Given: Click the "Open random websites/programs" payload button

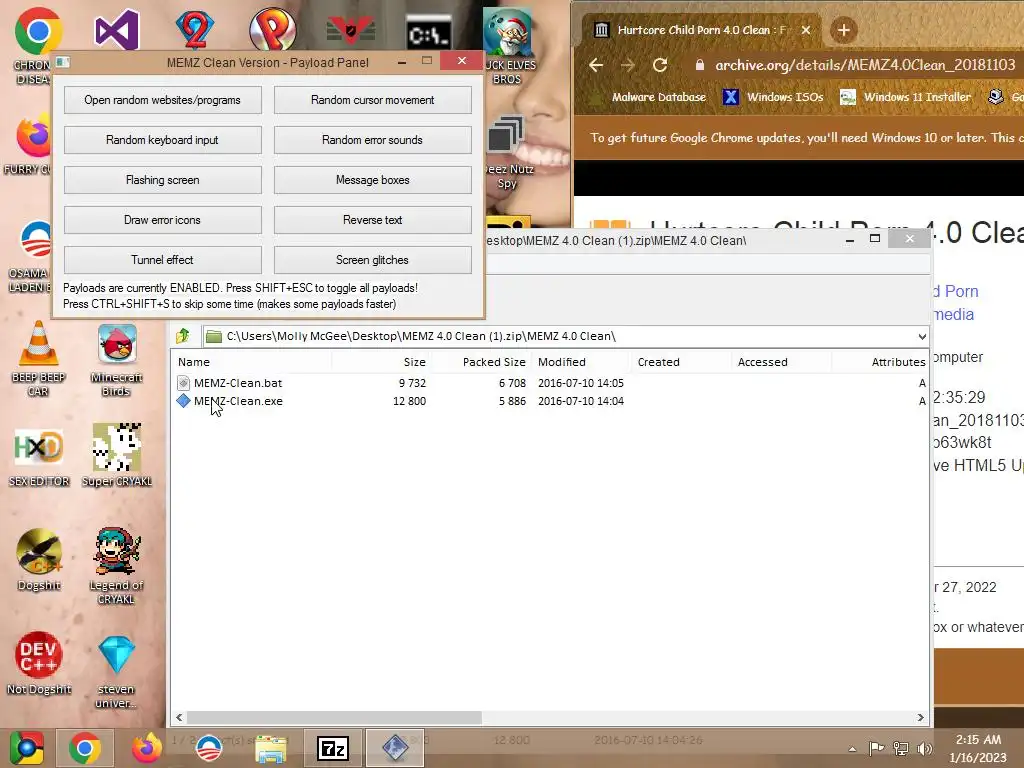Looking at the screenshot, I should pyautogui.click(x=163, y=100).
